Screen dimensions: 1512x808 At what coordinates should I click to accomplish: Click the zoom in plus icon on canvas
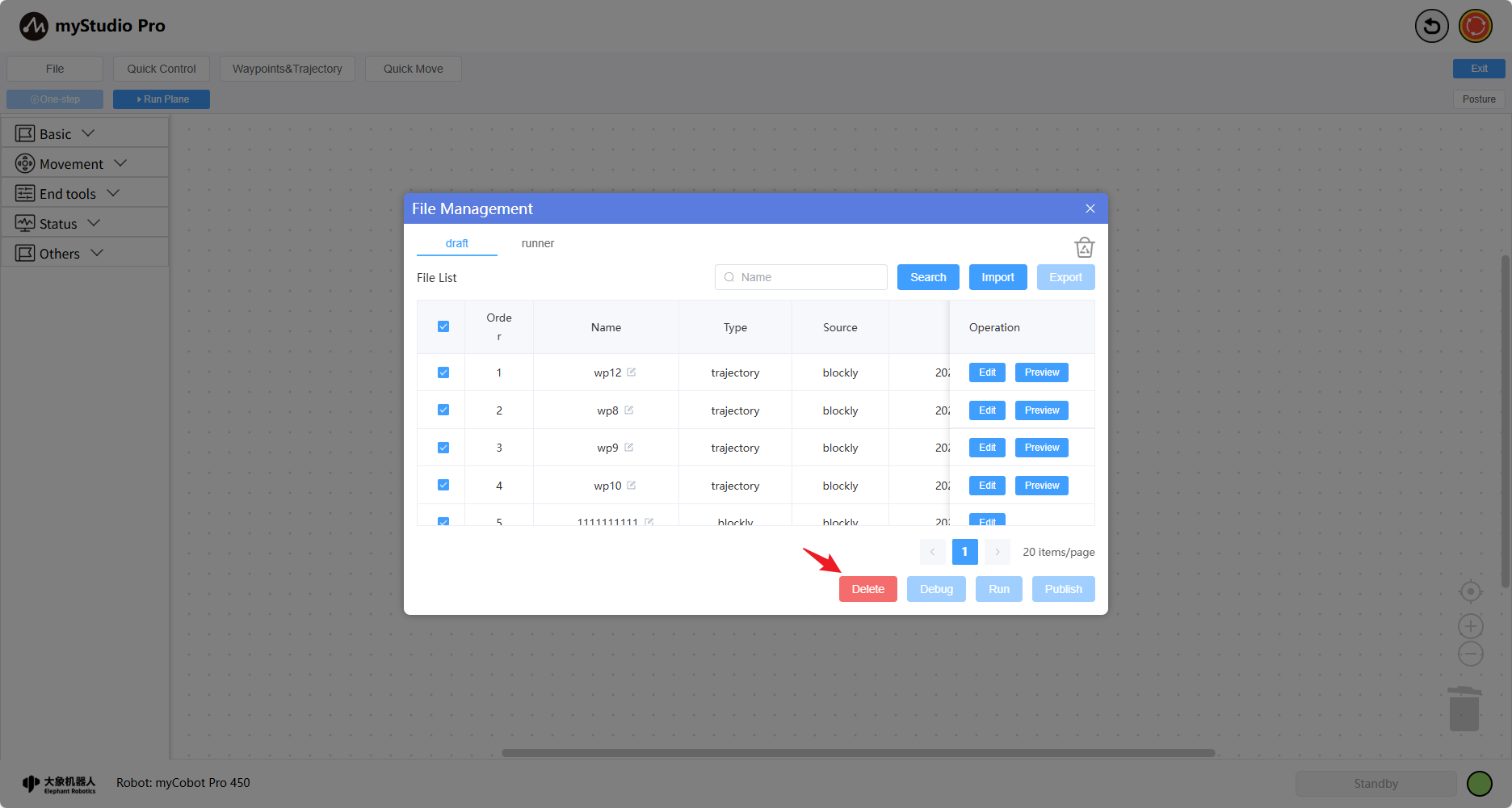1470,626
